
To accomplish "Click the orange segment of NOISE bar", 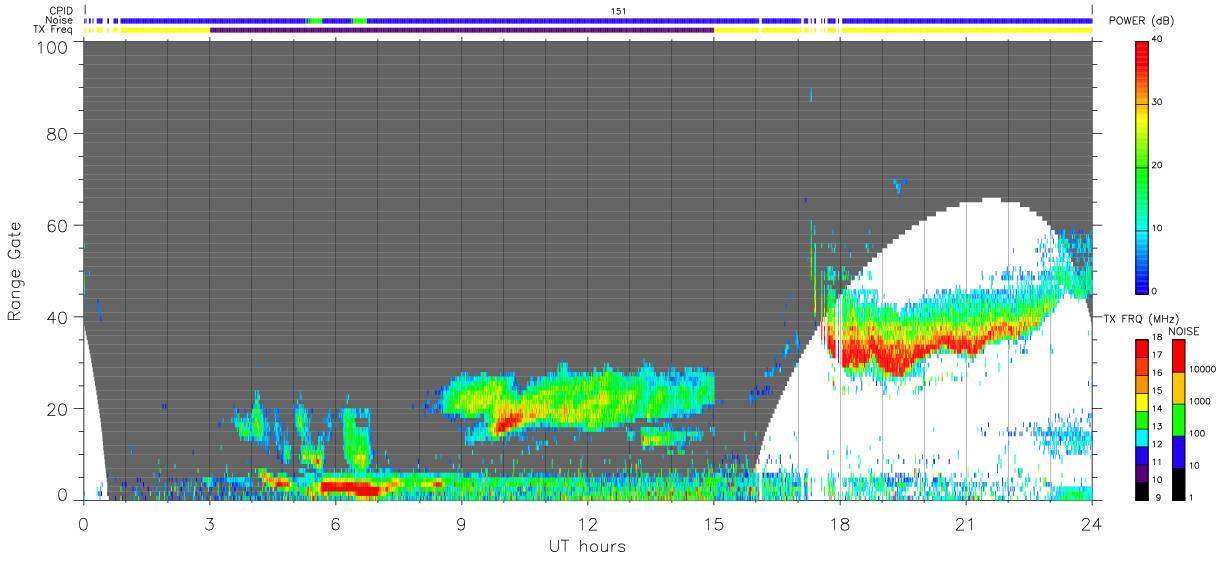I will (x=1179, y=388).
